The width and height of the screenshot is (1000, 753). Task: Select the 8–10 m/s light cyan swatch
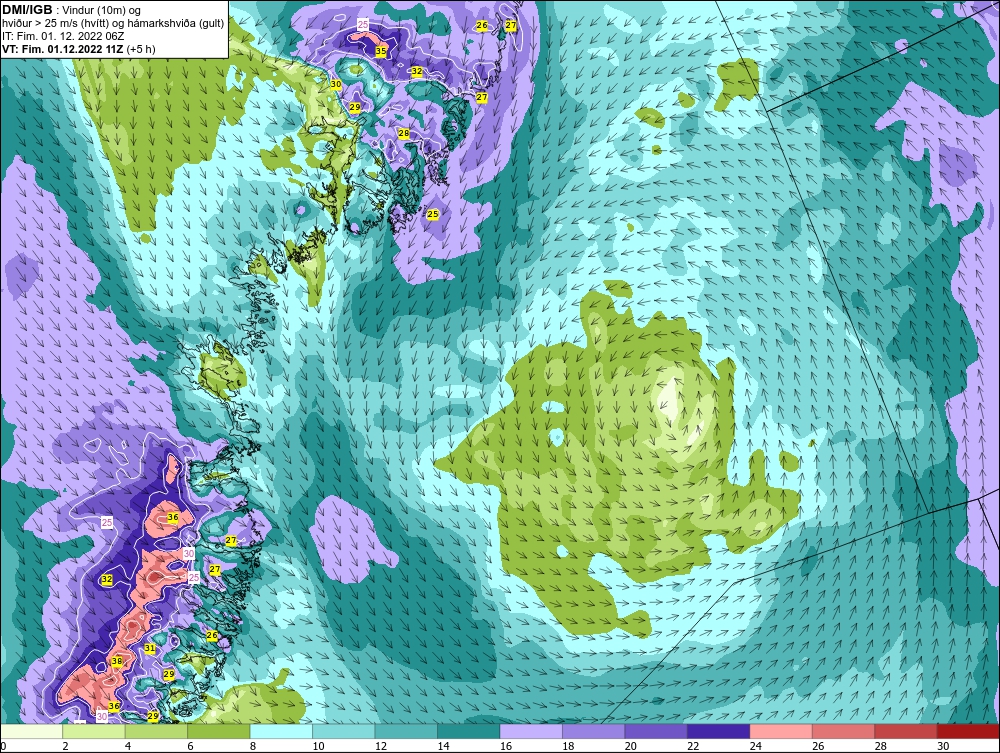[281, 731]
